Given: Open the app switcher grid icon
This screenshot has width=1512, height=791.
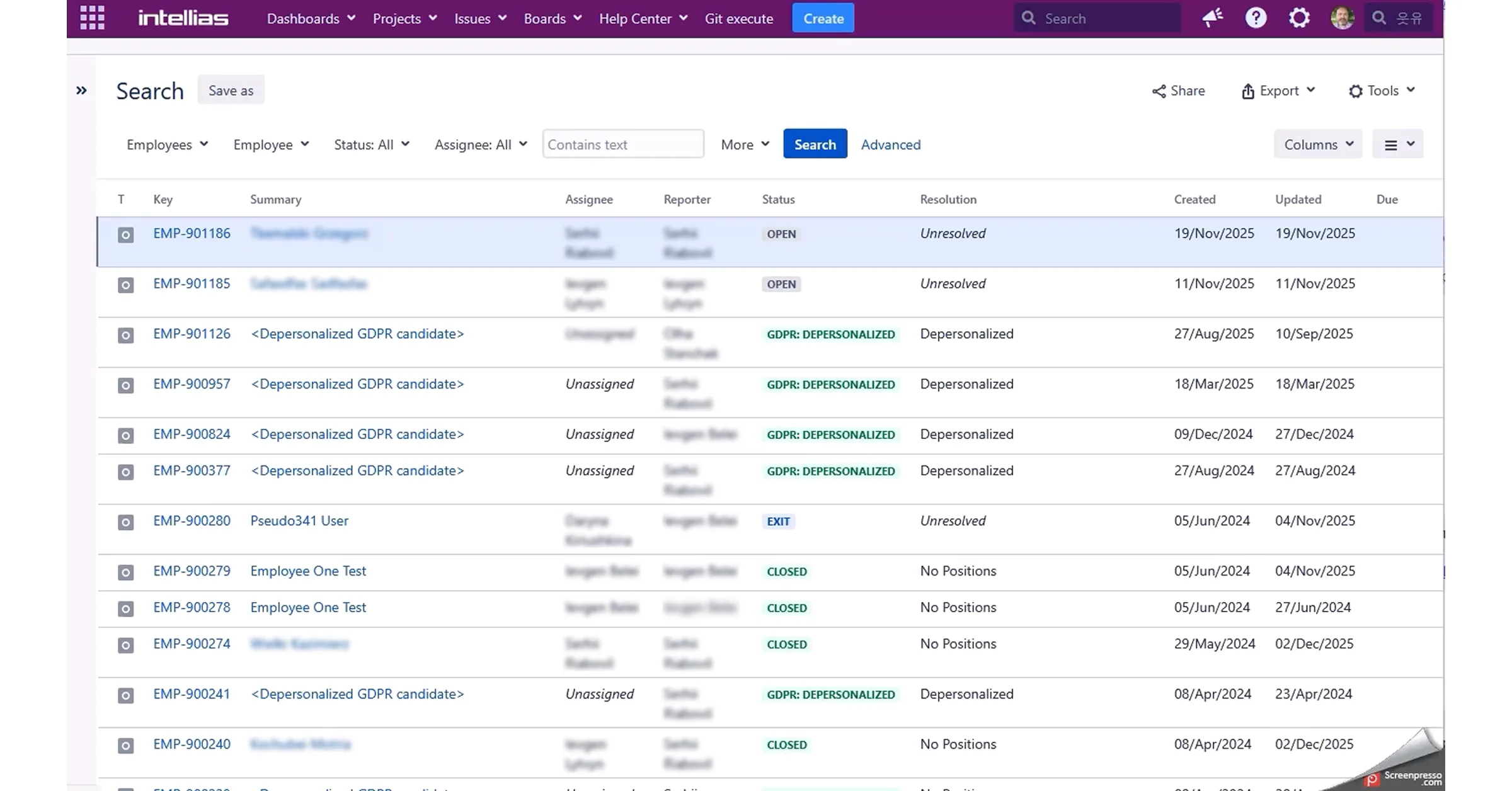Looking at the screenshot, I should click(x=92, y=18).
